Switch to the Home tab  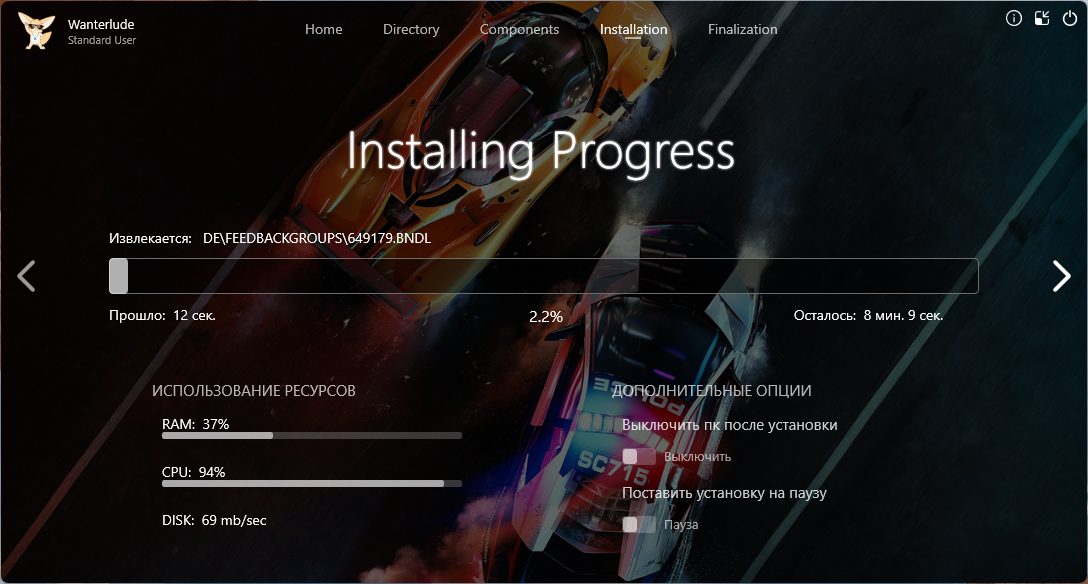point(323,30)
